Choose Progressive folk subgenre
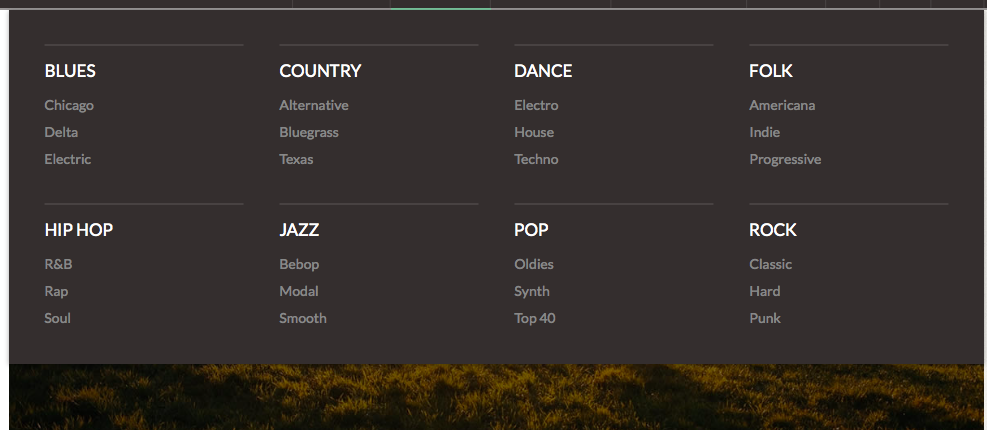Image resolution: width=987 pixels, height=430 pixels. click(x=785, y=159)
